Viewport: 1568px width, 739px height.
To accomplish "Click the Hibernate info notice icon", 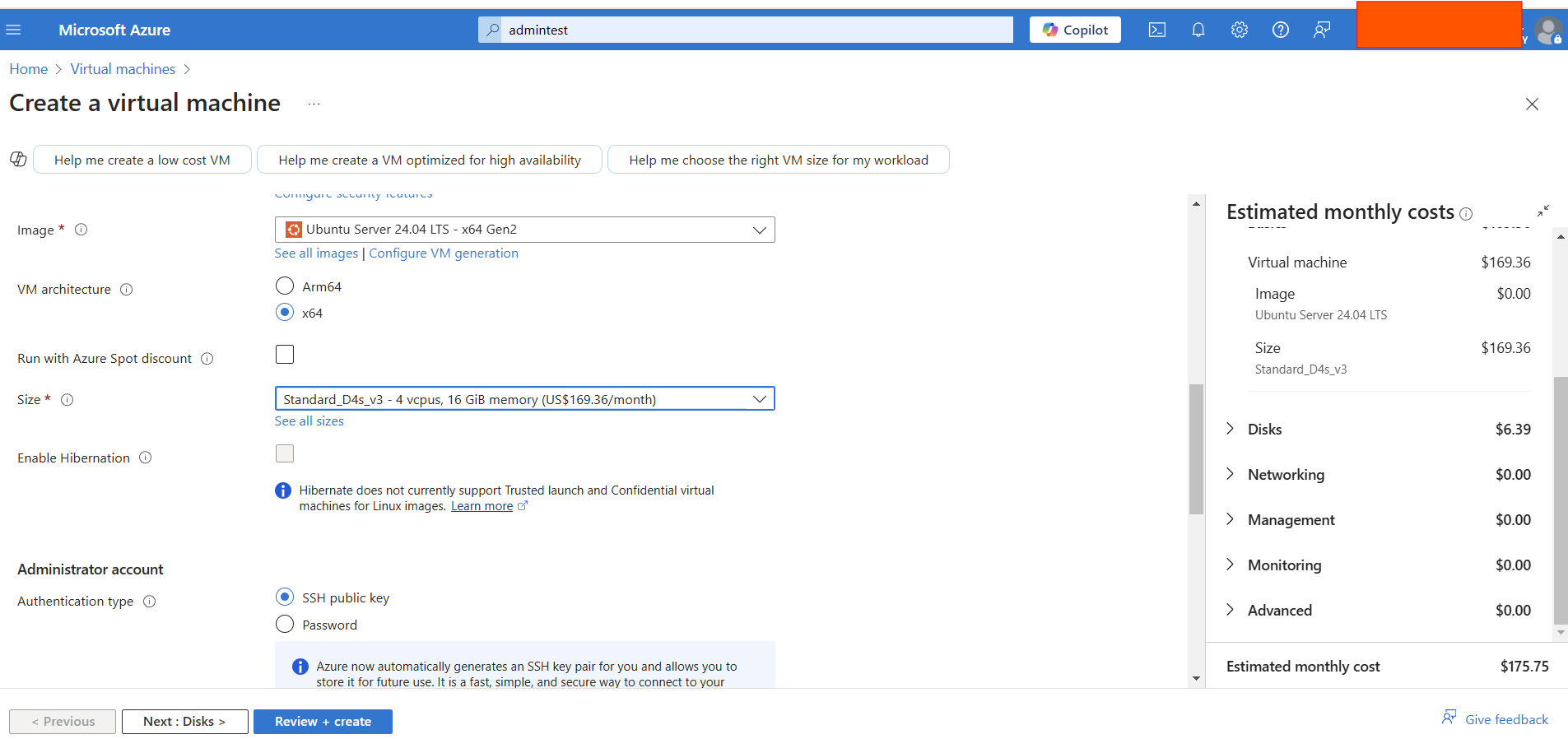I will click(283, 490).
